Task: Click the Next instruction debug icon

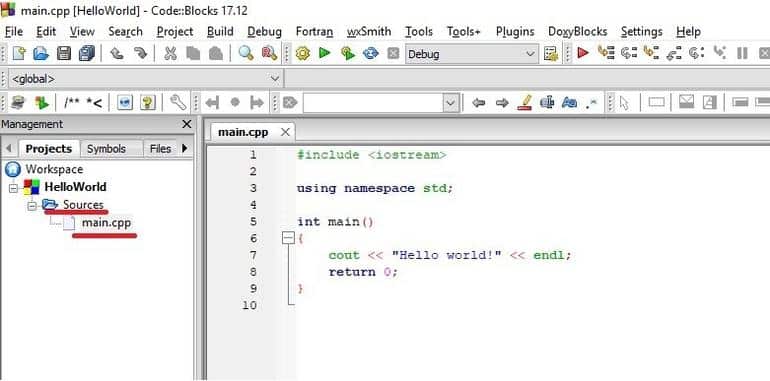Action: tap(696, 53)
